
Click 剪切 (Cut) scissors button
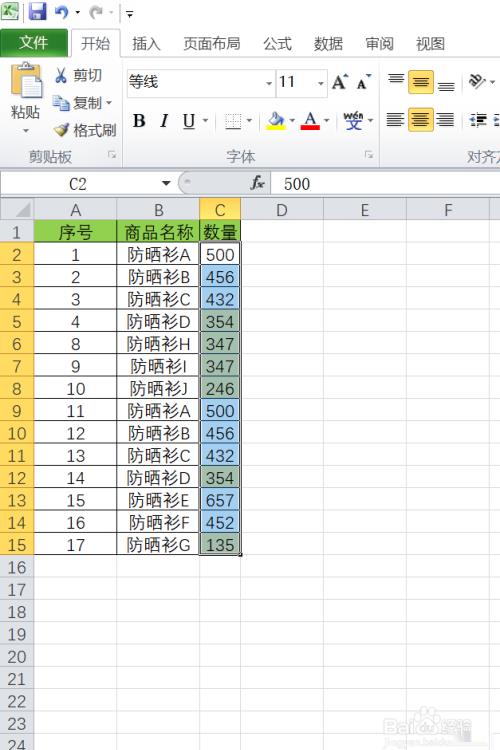(x=78, y=75)
